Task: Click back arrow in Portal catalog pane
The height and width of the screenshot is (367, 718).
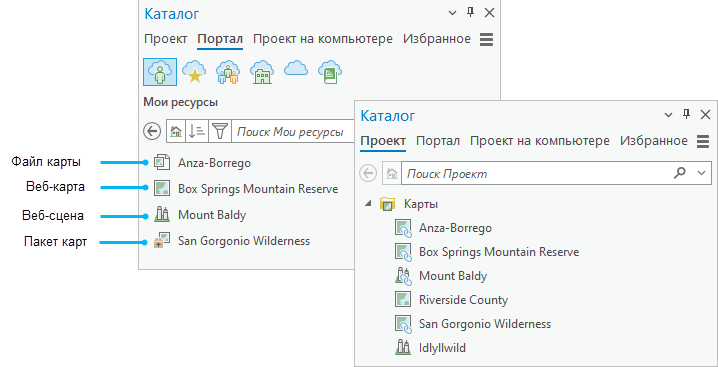Action: pos(152,131)
